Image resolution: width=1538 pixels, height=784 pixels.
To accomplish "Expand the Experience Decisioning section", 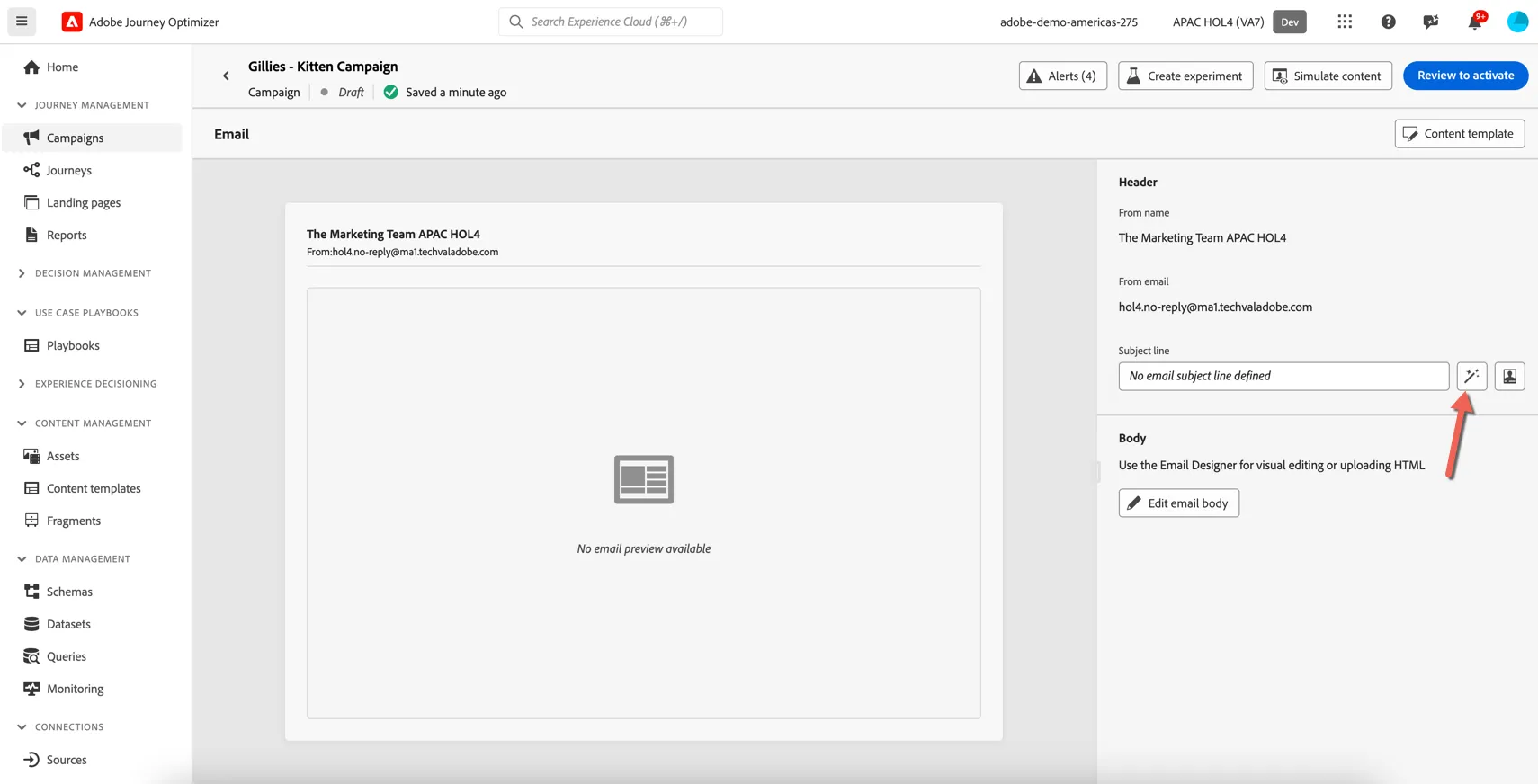I will click(x=86, y=384).
